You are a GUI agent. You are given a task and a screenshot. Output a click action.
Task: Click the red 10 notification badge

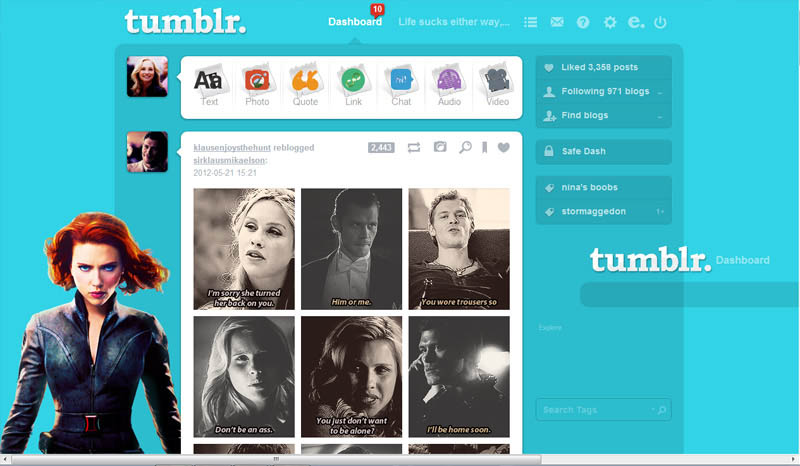click(377, 9)
